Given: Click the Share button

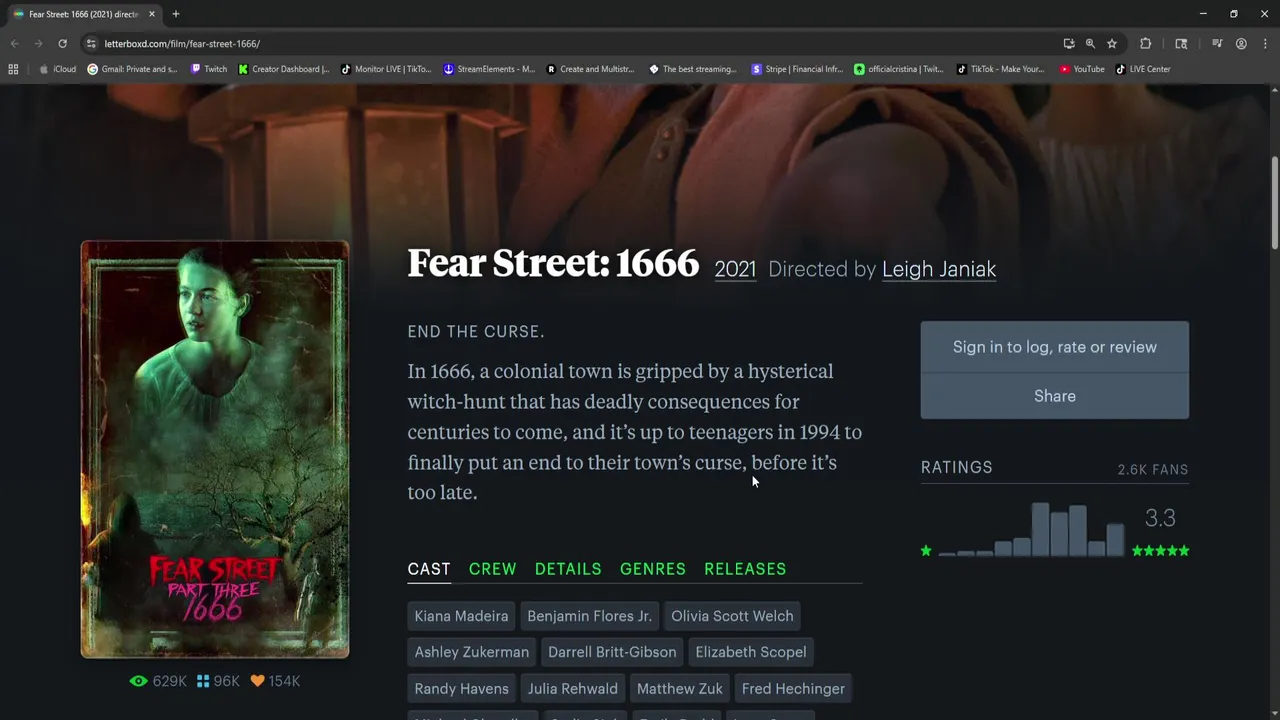Looking at the screenshot, I should click(1055, 396).
